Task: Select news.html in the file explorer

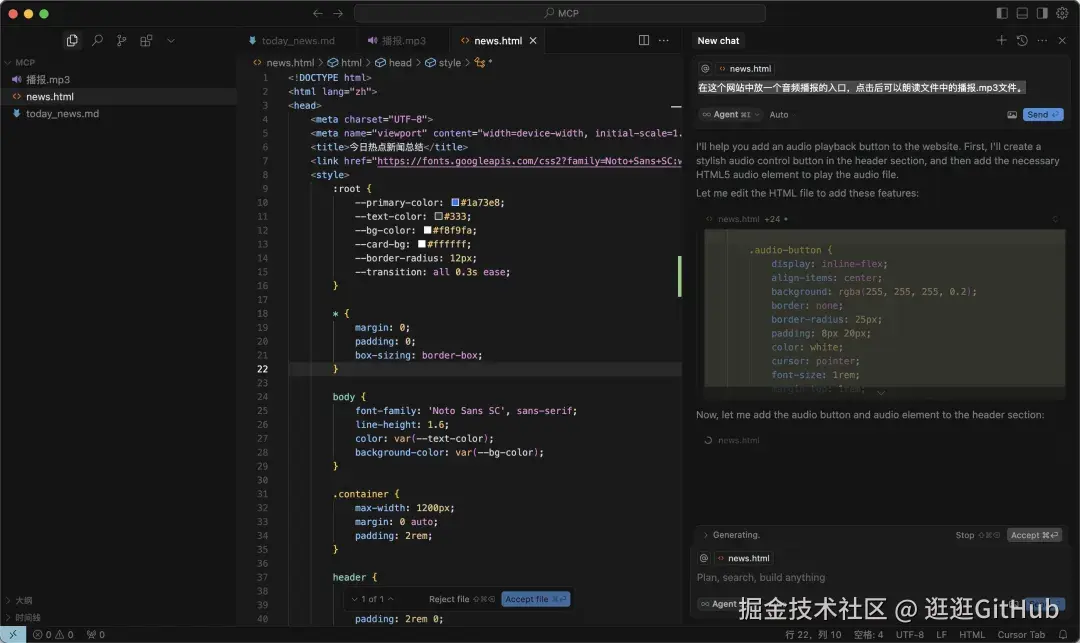Action: (118, 96)
